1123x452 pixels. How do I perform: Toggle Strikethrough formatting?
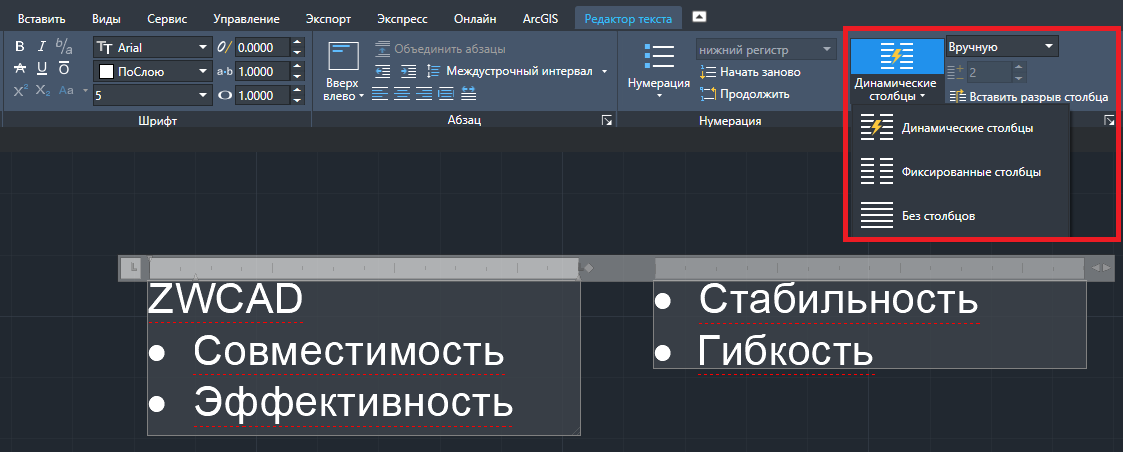tap(20, 69)
